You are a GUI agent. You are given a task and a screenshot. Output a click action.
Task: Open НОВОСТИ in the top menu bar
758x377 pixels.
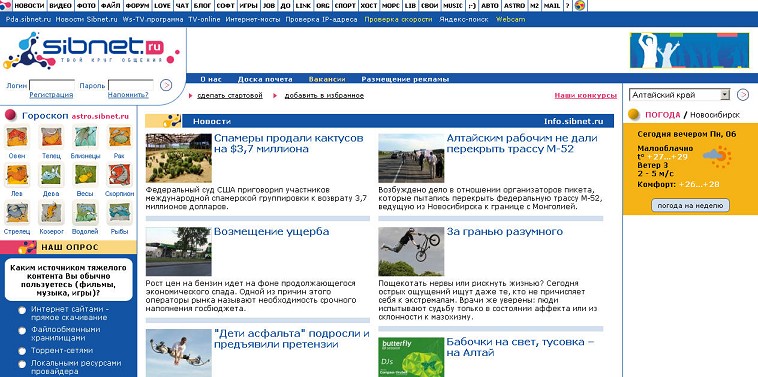pyautogui.click(x=29, y=6)
